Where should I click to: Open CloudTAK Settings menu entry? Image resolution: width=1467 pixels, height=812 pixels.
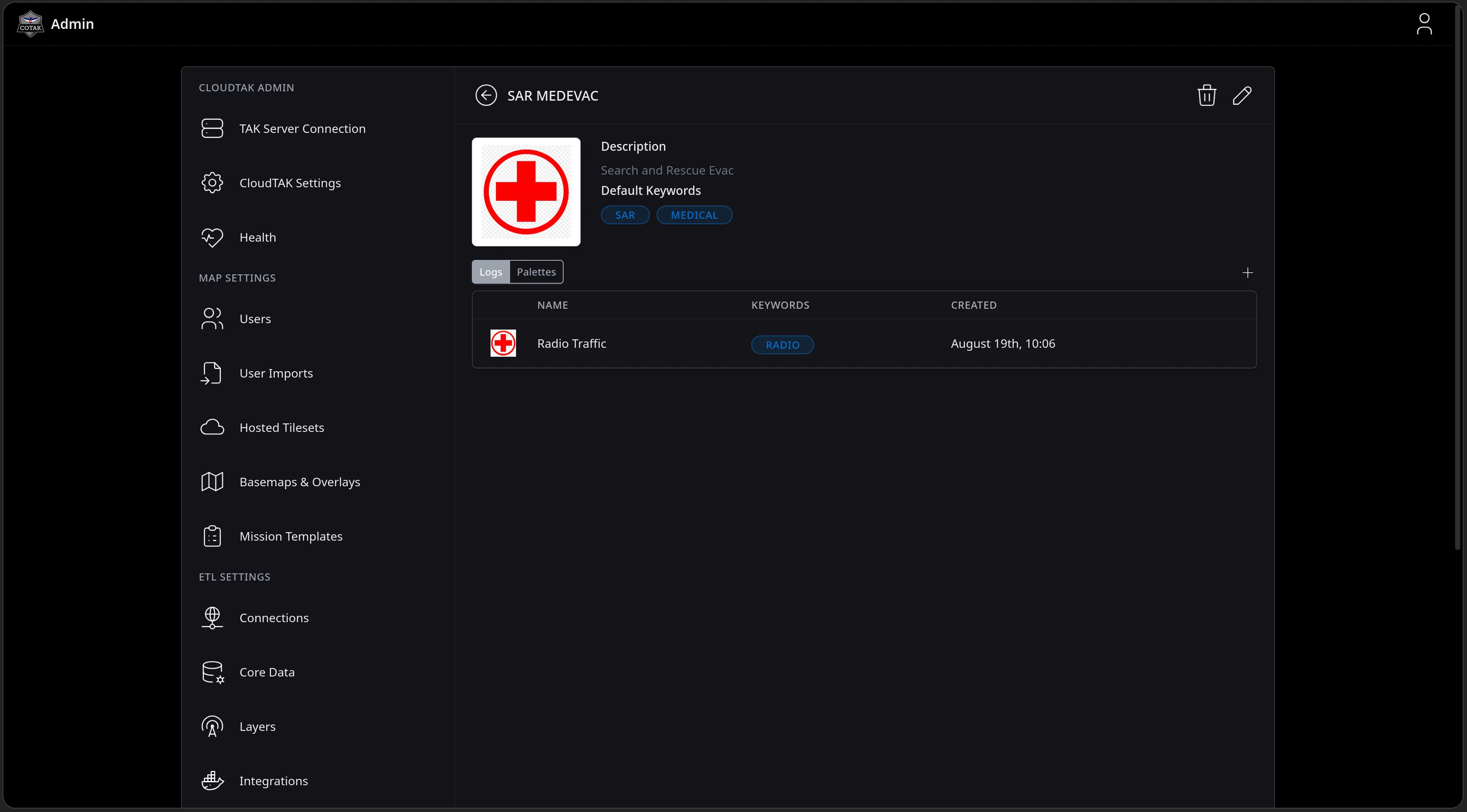click(318, 183)
